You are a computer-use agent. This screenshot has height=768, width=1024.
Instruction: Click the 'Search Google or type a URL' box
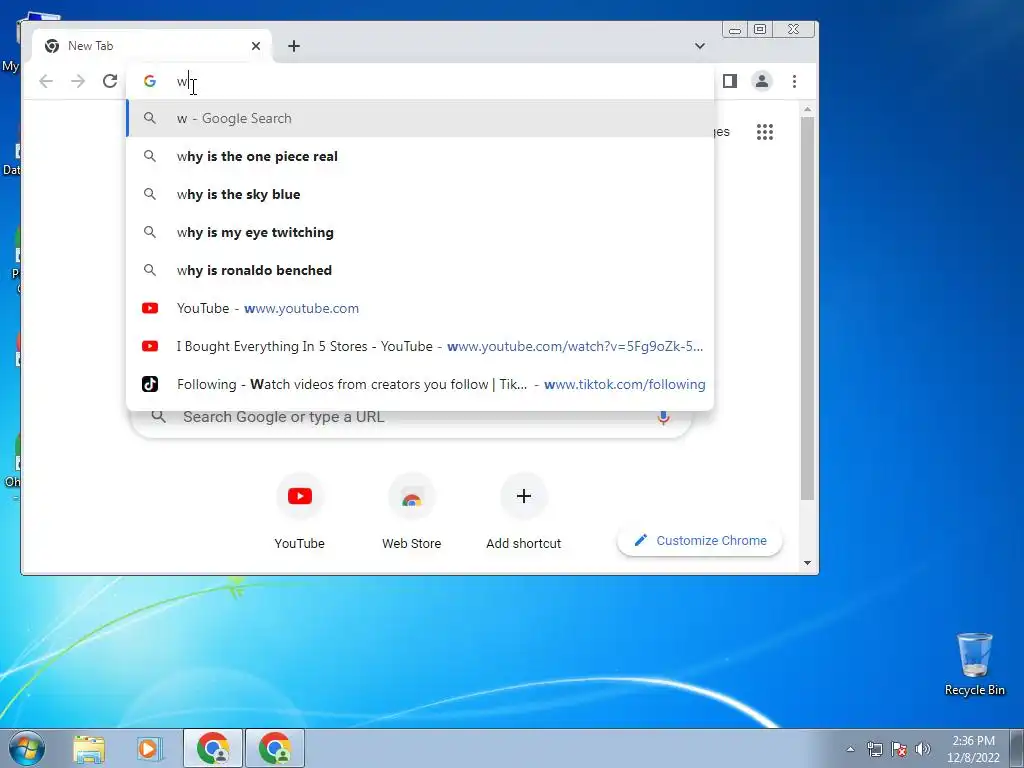(x=411, y=417)
